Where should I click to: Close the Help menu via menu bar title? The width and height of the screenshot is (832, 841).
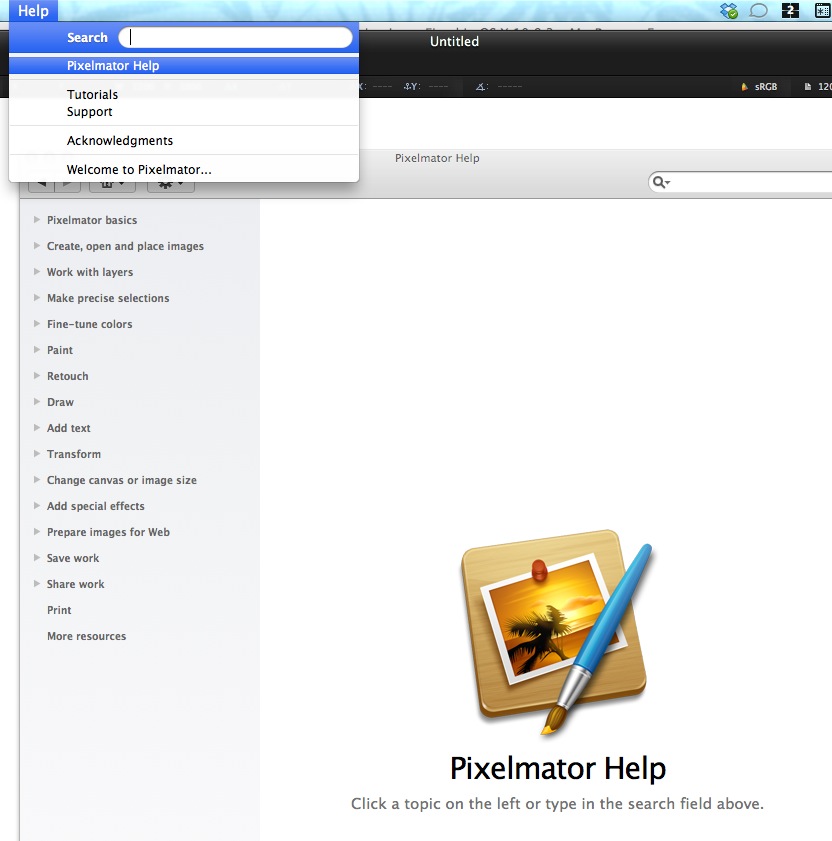pyautogui.click(x=33, y=11)
